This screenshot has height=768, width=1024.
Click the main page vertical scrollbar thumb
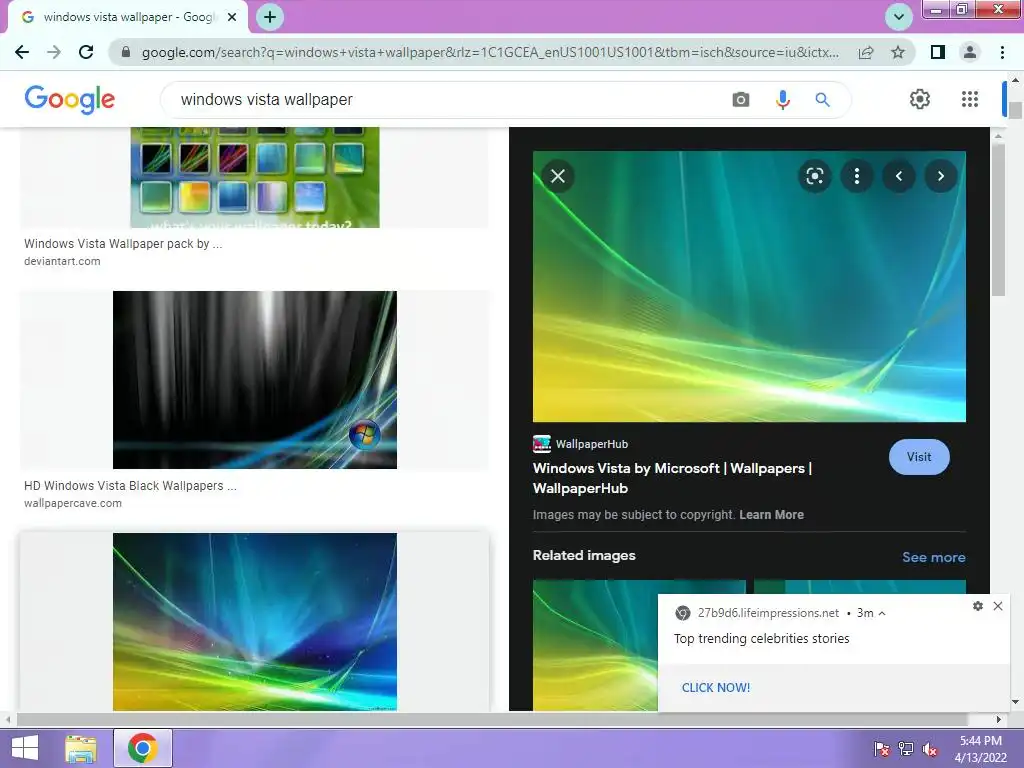pyautogui.click(x=1015, y=110)
